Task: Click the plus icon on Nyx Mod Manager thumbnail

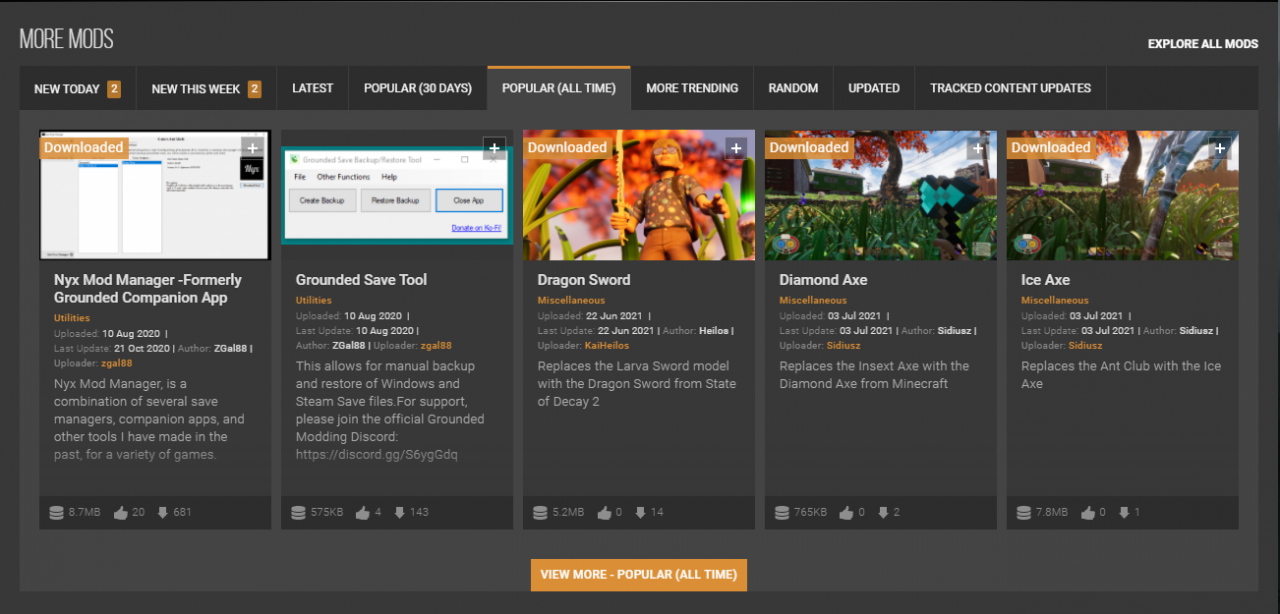Action: pyautogui.click(x=253, y=148)
